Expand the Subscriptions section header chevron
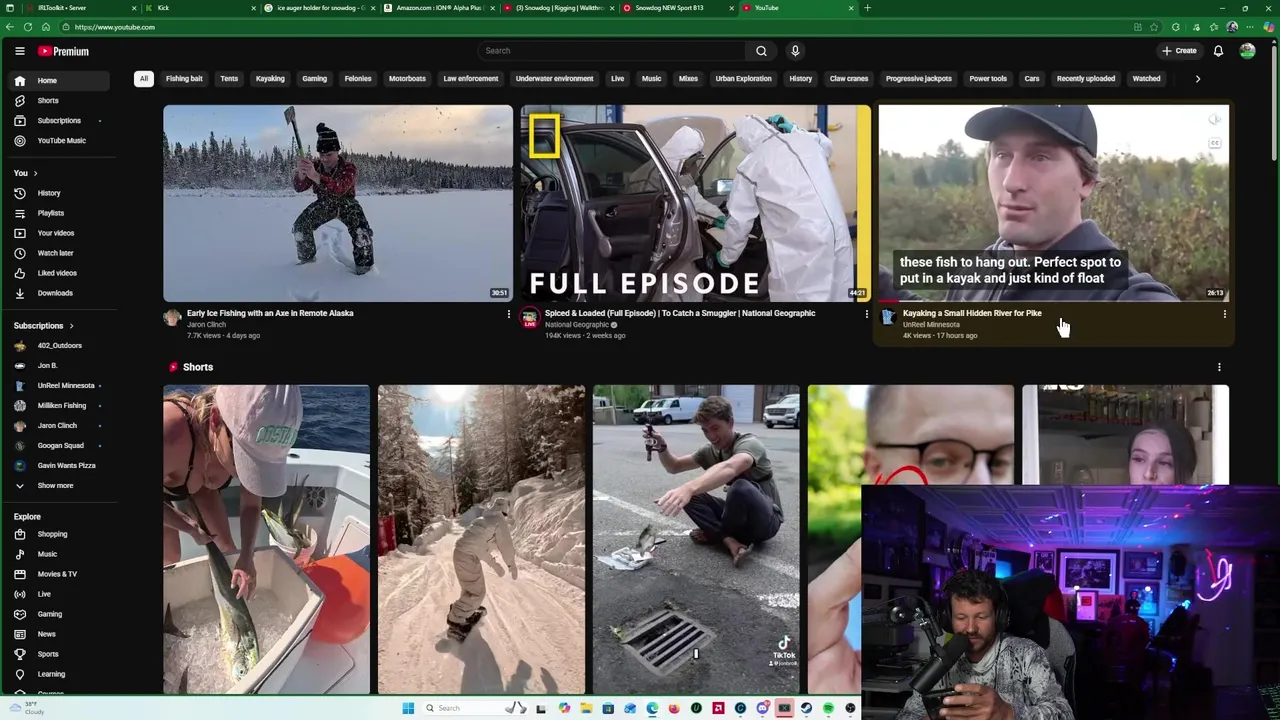Image resolution: width=1280 pixels, height=720 pixels. click(71, 326)
